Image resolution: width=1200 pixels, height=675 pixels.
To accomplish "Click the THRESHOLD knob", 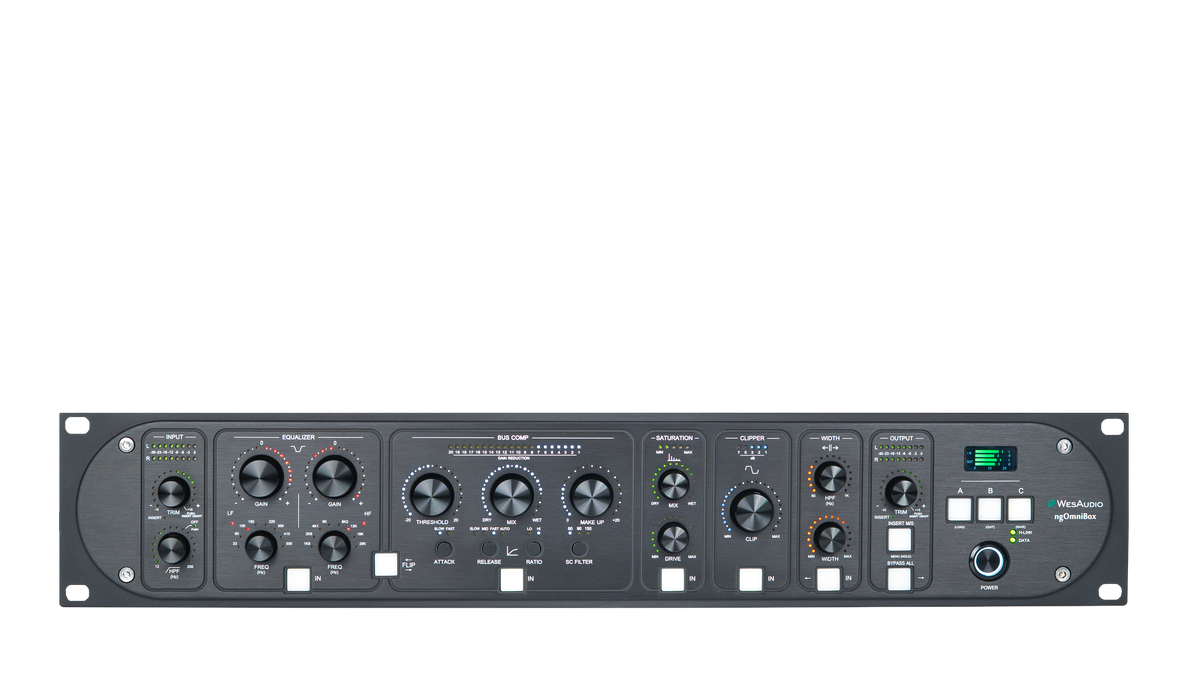I will coord(433,495).
